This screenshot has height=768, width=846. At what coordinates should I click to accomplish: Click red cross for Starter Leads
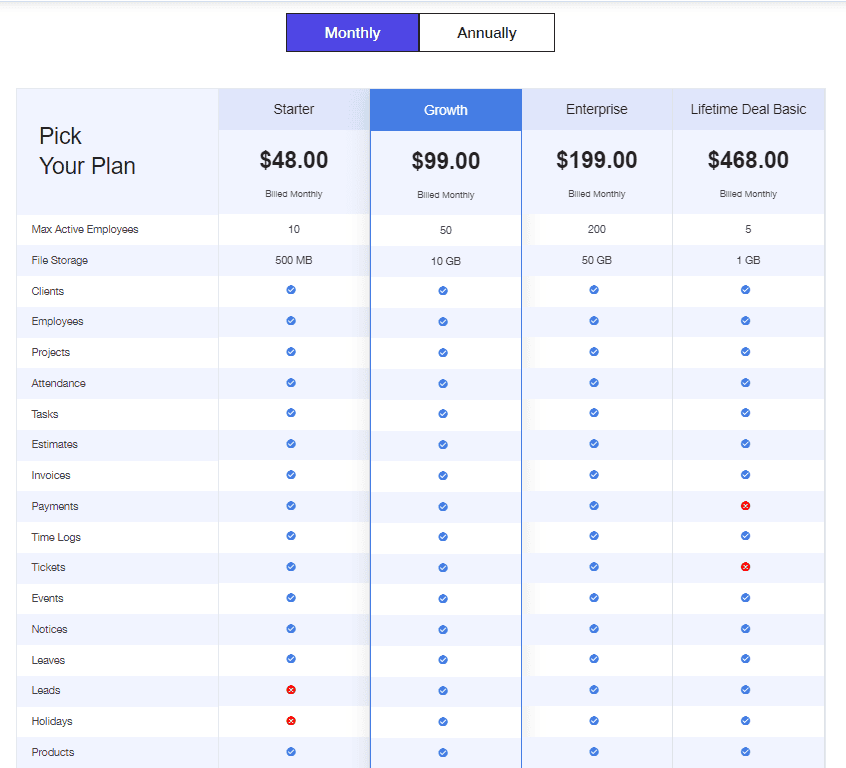[x=291, y=690]
